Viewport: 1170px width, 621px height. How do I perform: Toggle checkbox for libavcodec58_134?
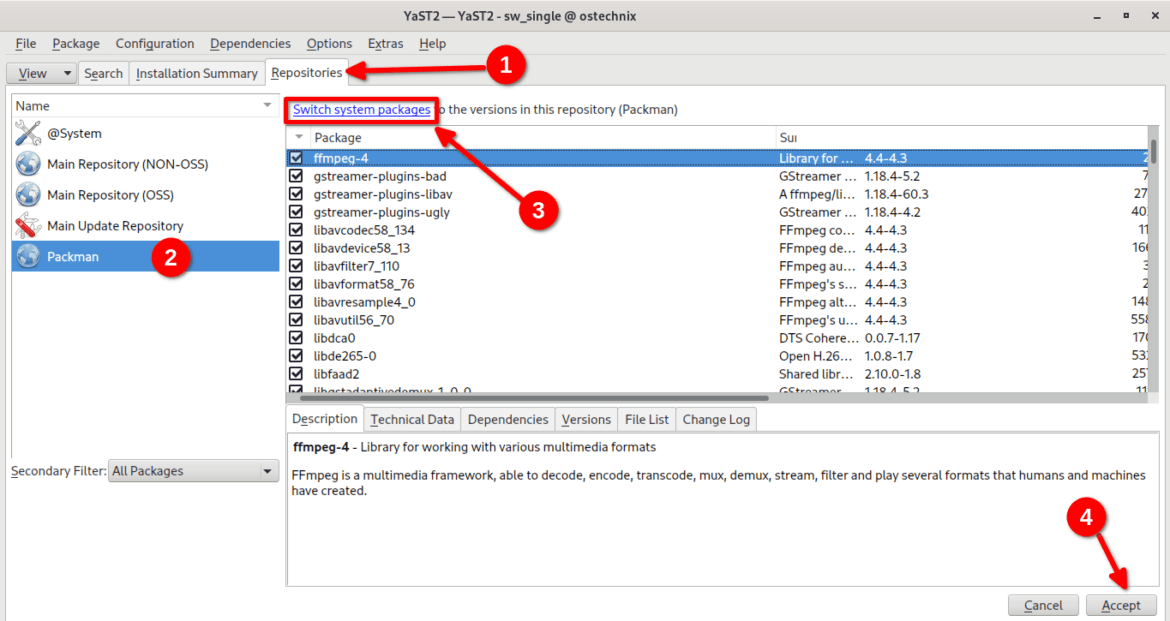[296, 230]
